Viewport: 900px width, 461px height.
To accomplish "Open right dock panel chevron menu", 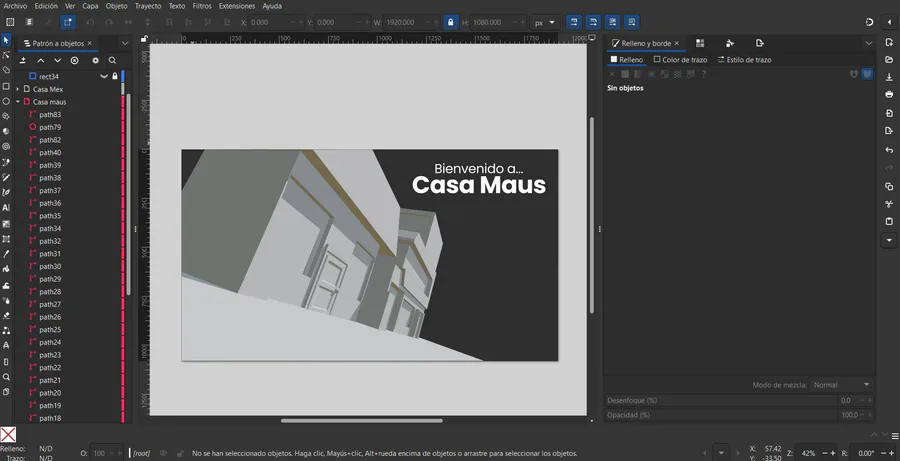I will point(868,43).
